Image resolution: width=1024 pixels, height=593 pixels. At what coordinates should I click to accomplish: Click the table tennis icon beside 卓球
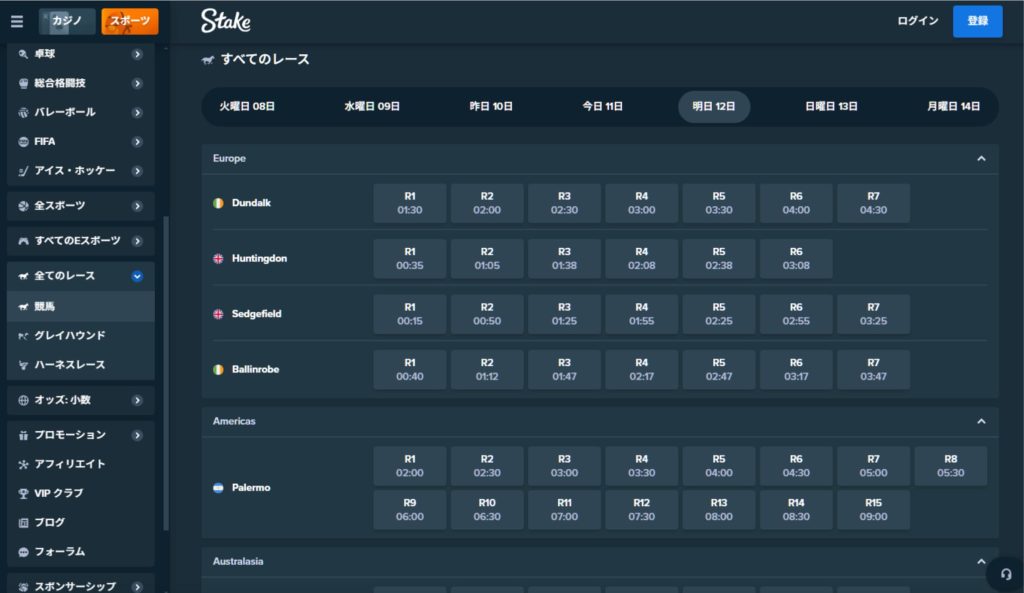coord(24,54)
